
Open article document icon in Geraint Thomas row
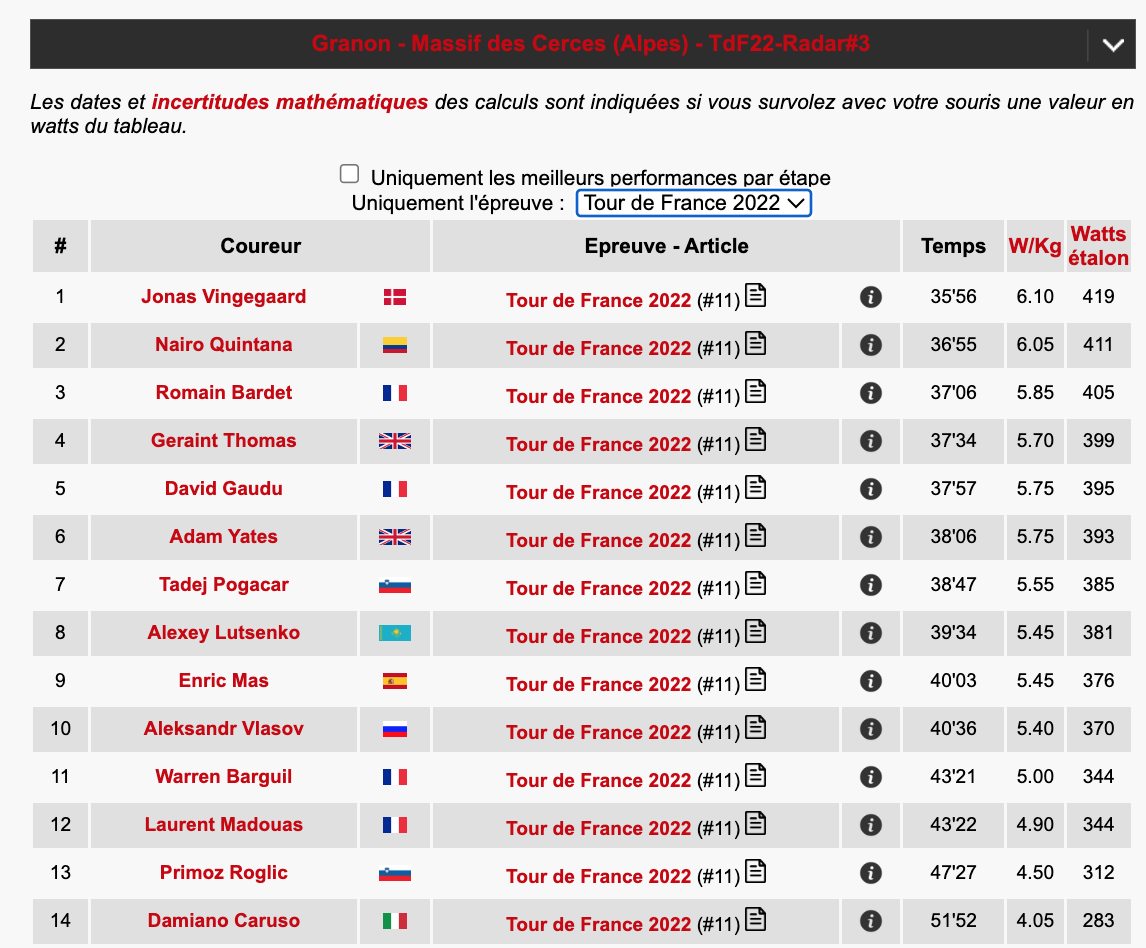pos(755,439)
